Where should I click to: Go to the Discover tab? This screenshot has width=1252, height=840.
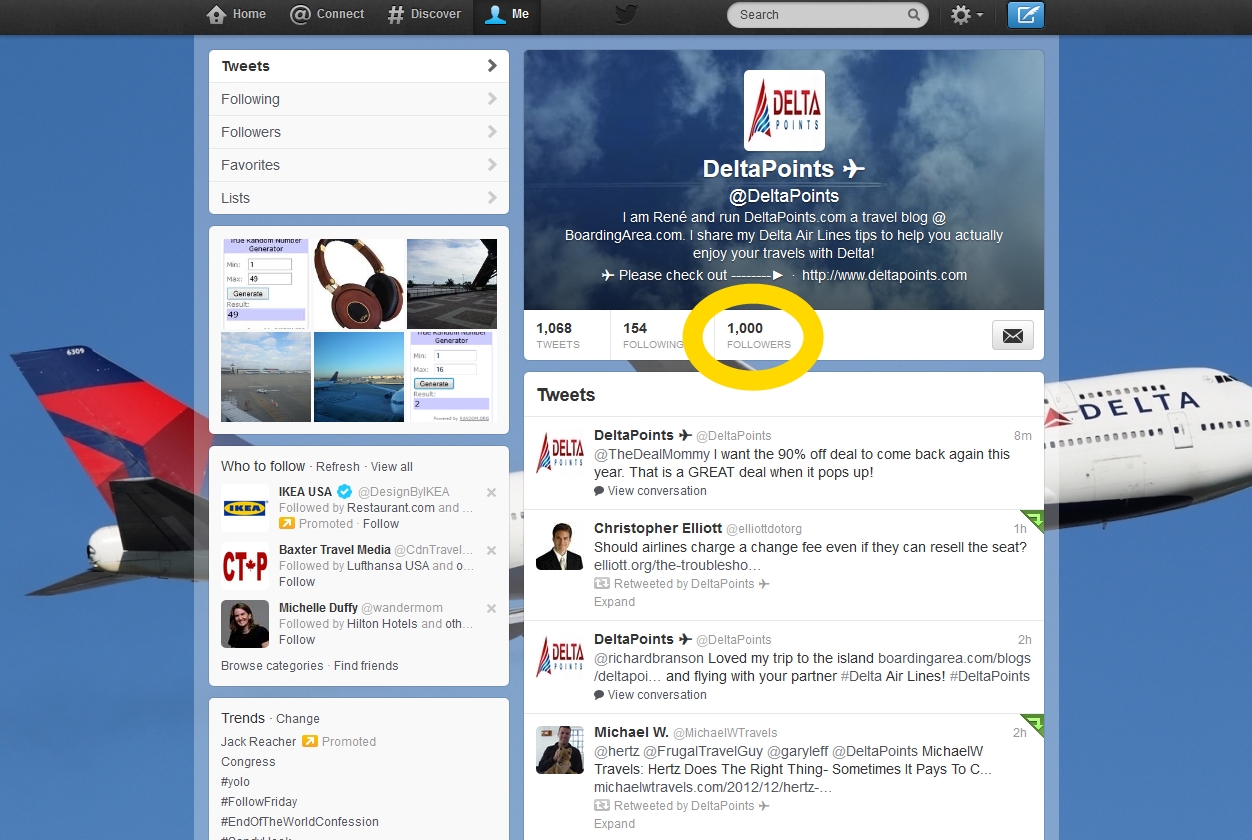425,14
